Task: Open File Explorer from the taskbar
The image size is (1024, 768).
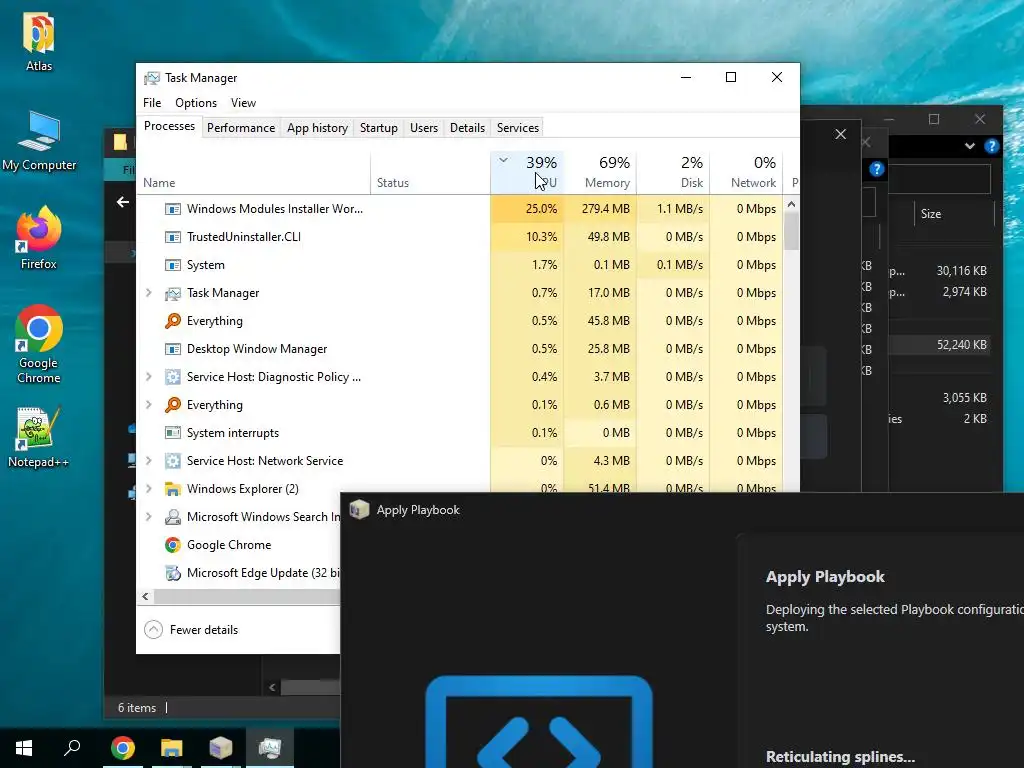Action: coord(171,747)
